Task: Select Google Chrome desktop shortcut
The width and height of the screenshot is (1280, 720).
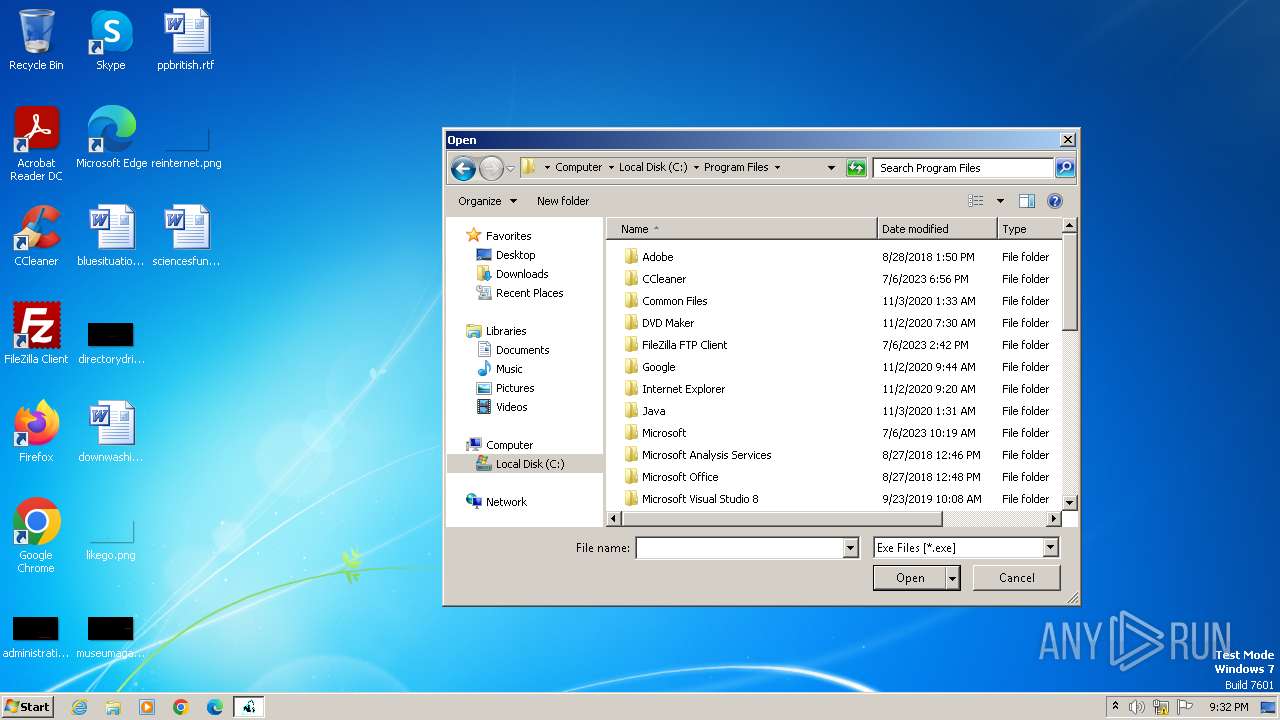Action: [36, 537]
